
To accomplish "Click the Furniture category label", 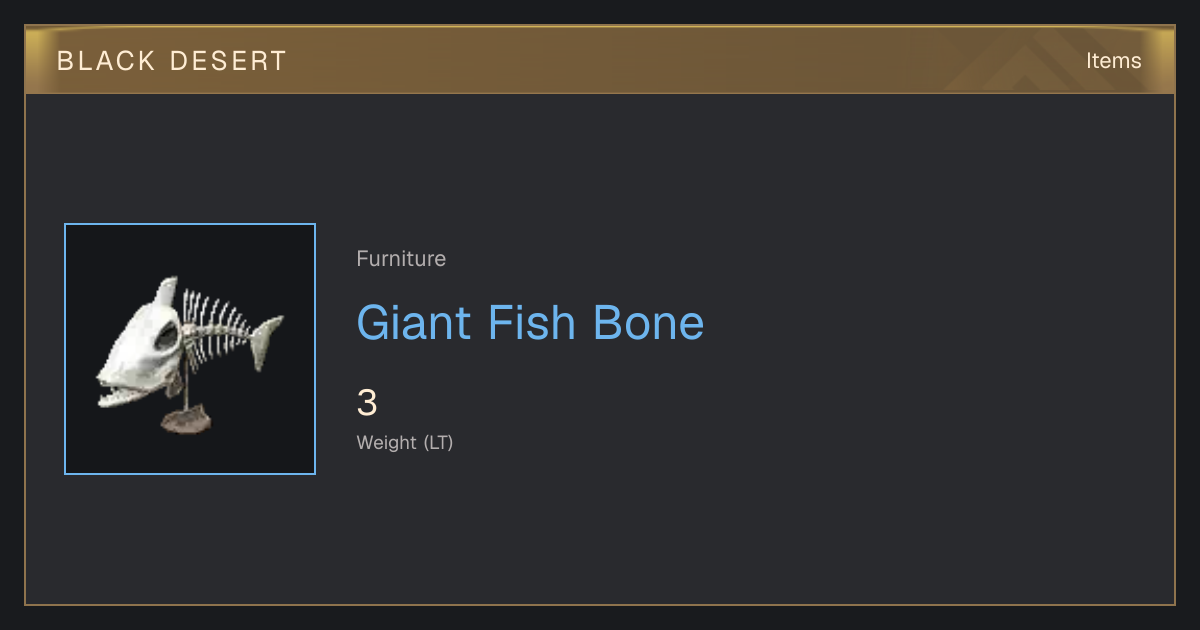I will click(401, 259).
